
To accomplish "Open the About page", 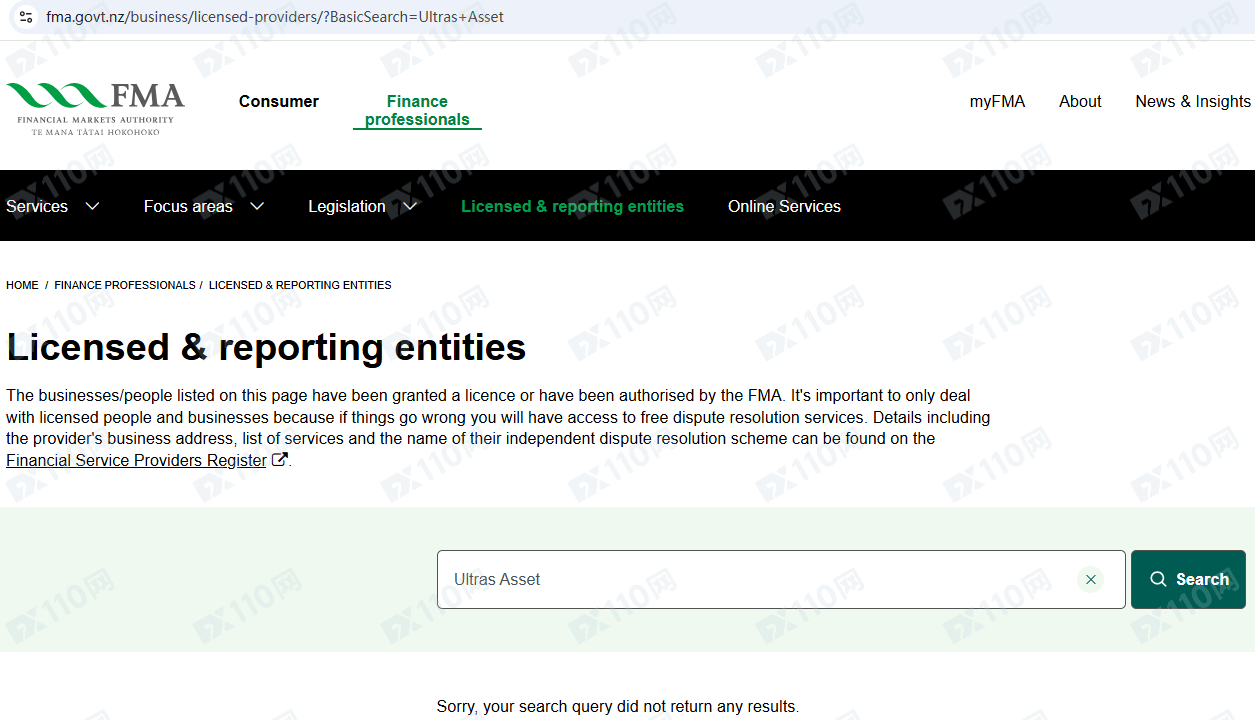I will (x=1080, y=102).
